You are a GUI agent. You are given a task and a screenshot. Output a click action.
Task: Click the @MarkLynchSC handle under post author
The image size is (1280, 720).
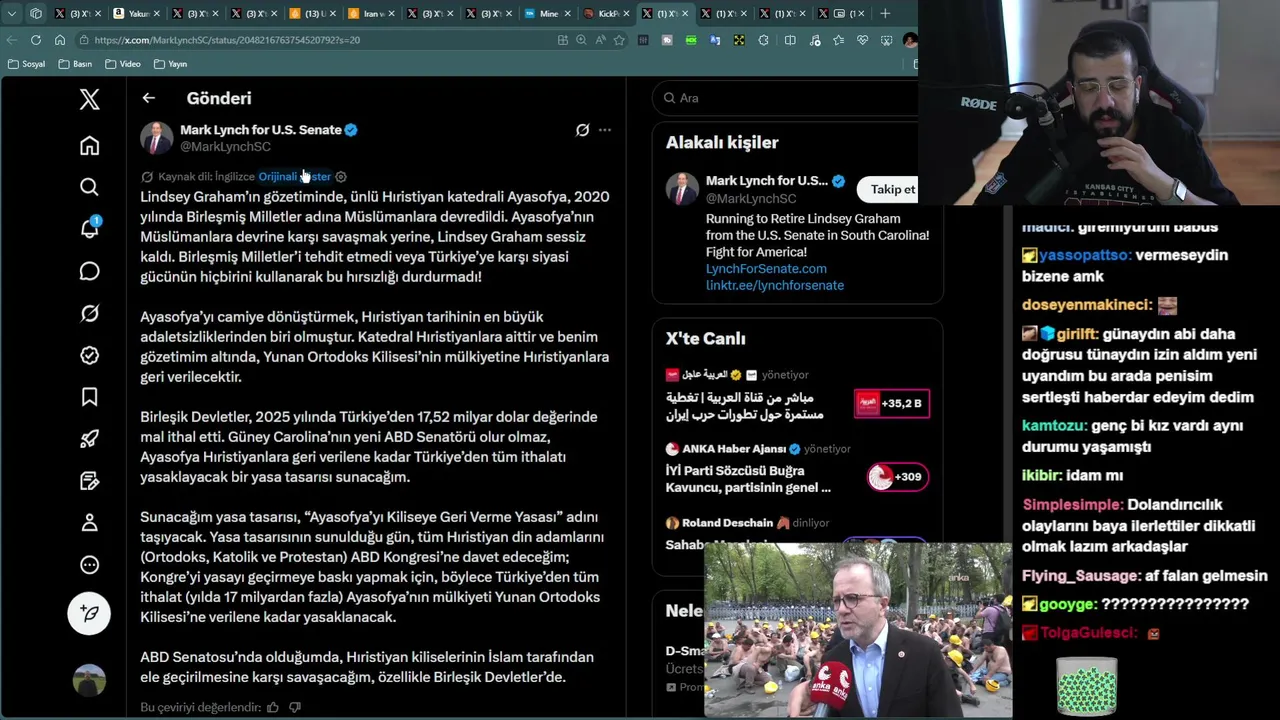(x=225, y=147)
